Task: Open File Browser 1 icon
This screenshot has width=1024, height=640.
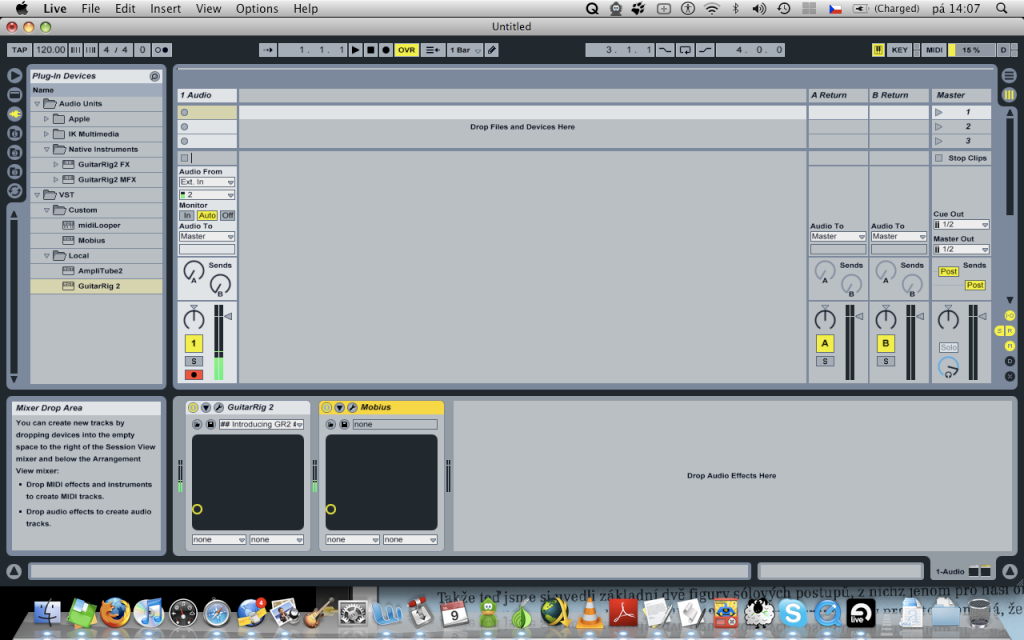Action: (x=14, y=133)
